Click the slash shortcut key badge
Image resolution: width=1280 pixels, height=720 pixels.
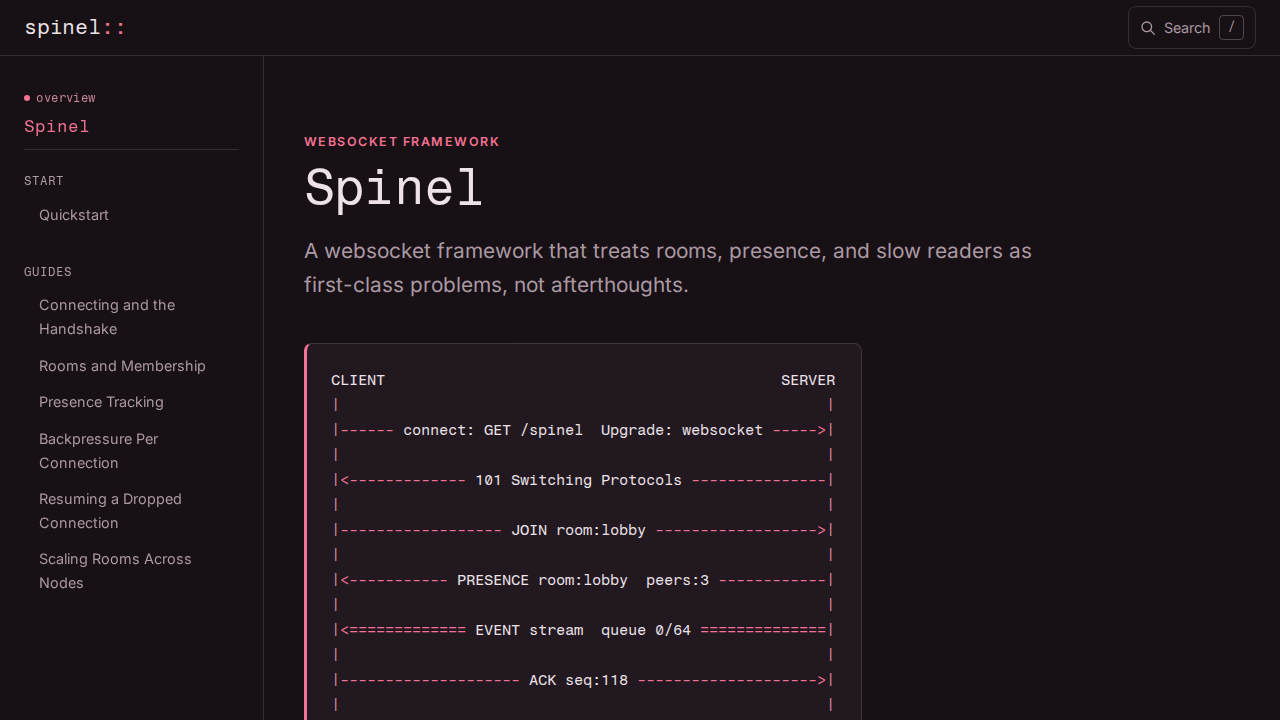pyautogui.click(x=1231, y=28)
